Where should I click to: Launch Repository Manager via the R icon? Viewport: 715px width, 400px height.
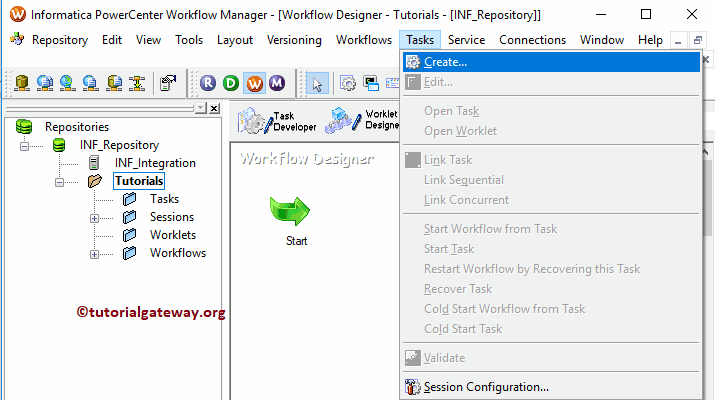(208, 83)
